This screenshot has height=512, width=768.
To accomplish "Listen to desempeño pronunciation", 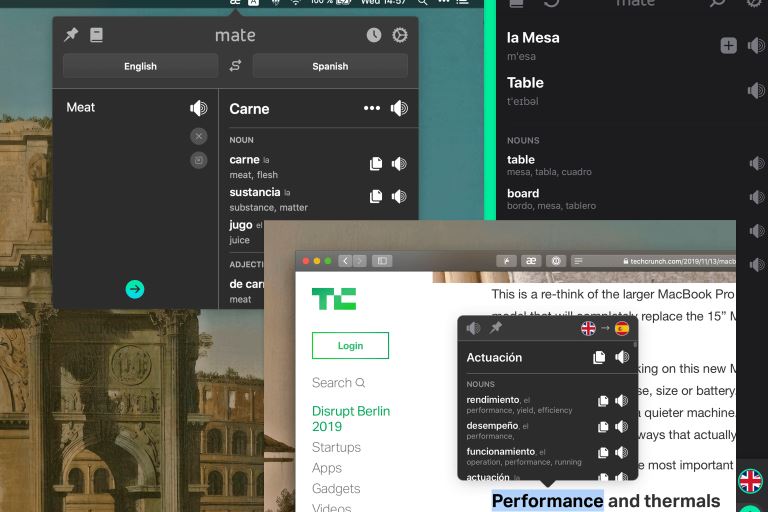I will pyautogui.click(x=622, y=427).
